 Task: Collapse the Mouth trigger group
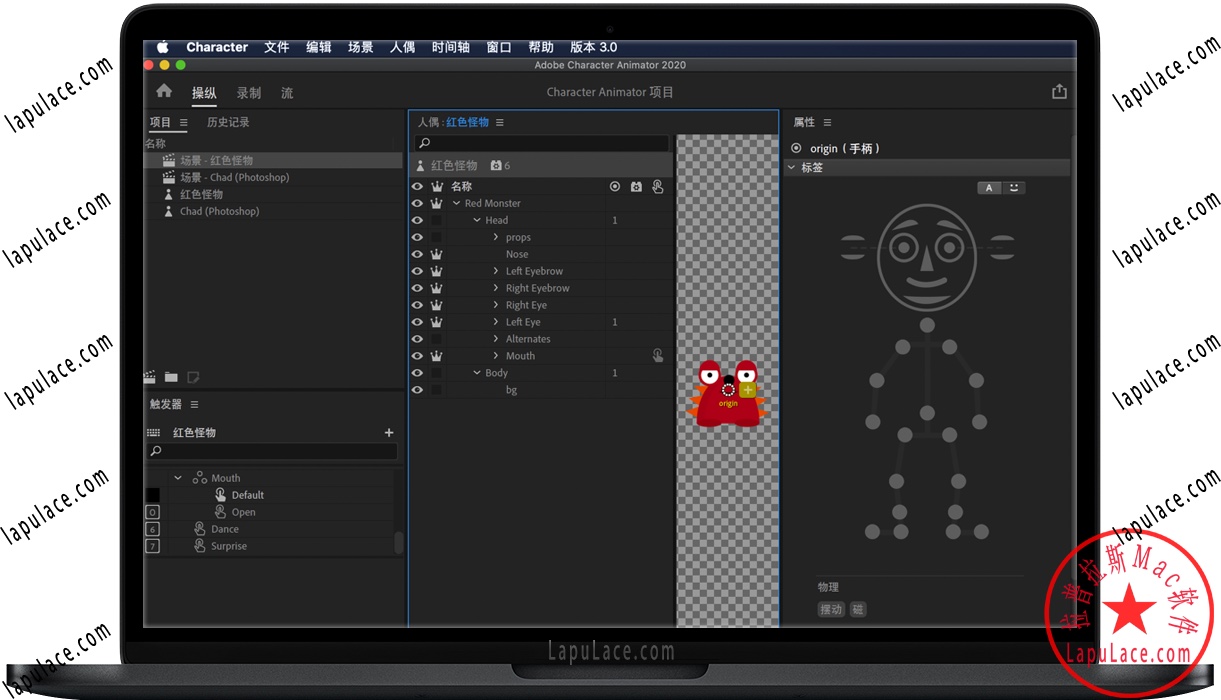click(x=178, y=478)
